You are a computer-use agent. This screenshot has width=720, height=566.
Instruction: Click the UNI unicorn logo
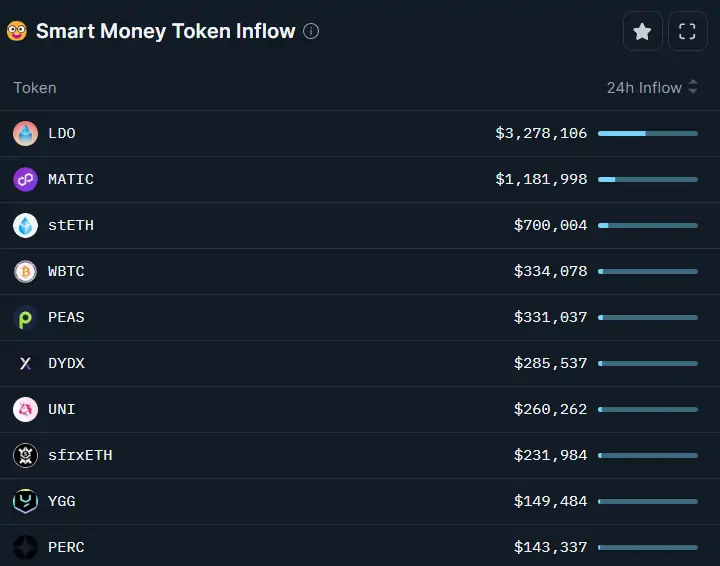coord(25,409)
